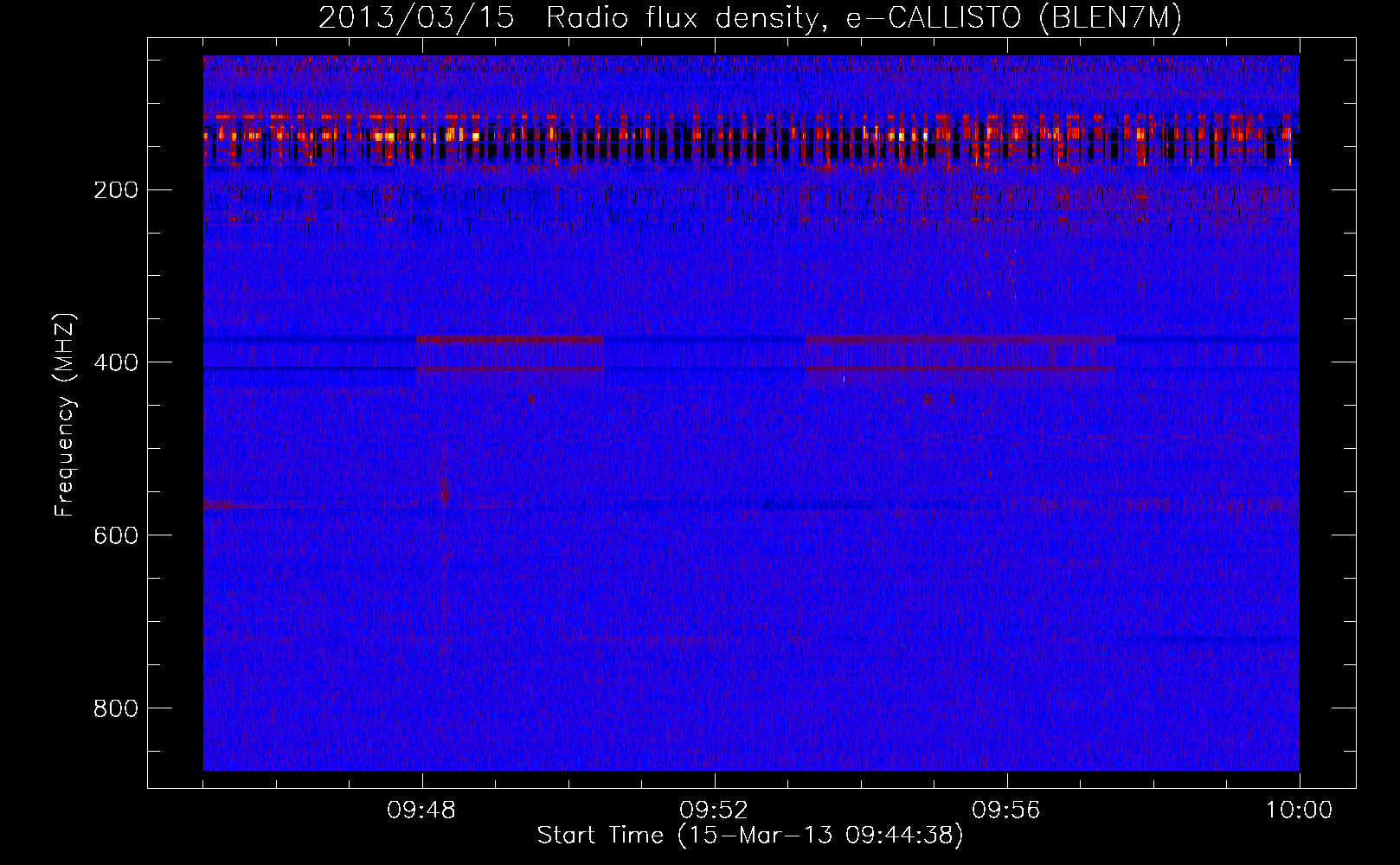
Task: Click the 200 frequency tick label
Action: click(x=116, y=190)
